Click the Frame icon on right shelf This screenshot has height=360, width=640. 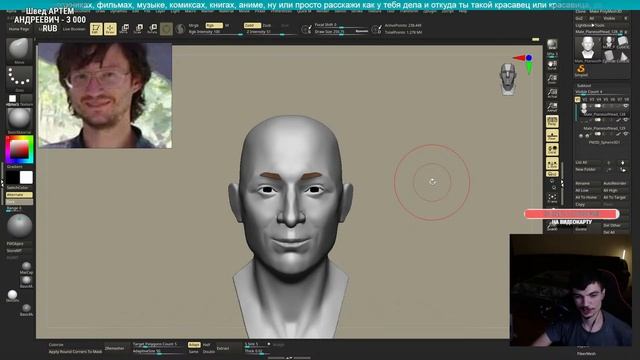552,198
